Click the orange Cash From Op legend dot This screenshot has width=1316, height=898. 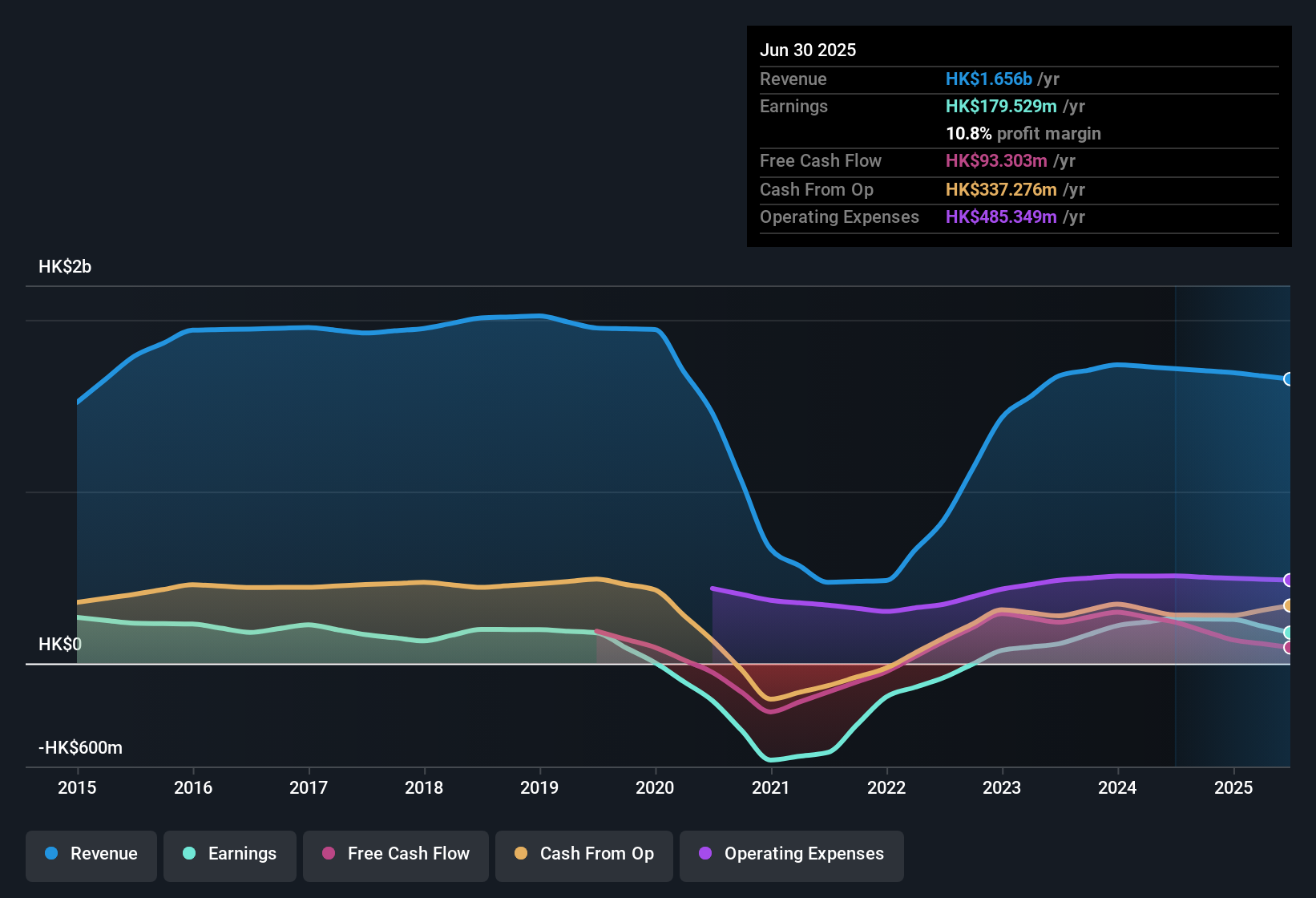point(521,853)
